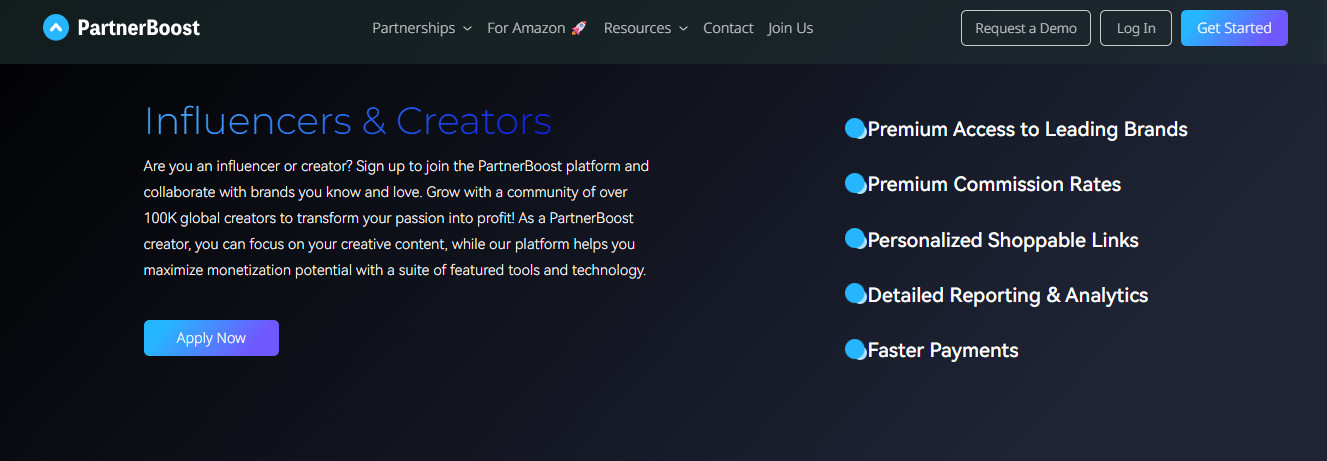Screen dimensions: 1327x461
Task: Select the Premium Commission Rates text
Action: 994,184
